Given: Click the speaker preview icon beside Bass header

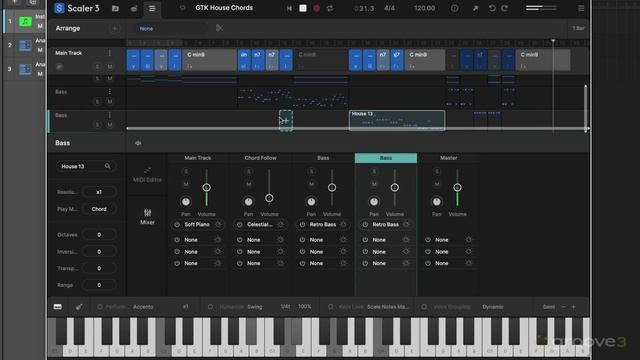Looking at the screenshot, I should tap(138, 143).
